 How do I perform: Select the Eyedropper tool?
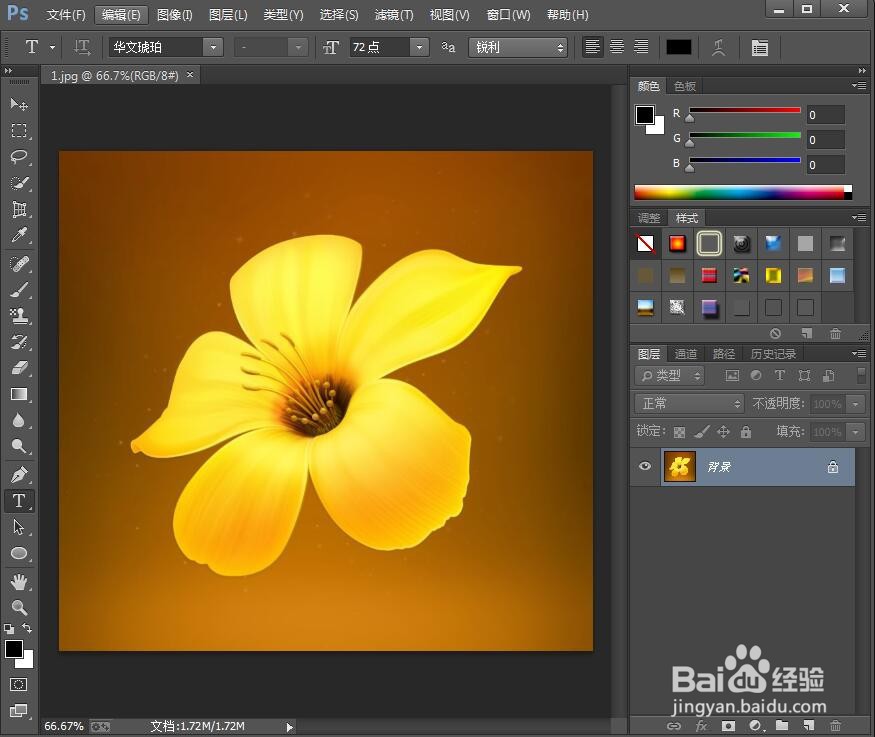[x=19, y=235]
